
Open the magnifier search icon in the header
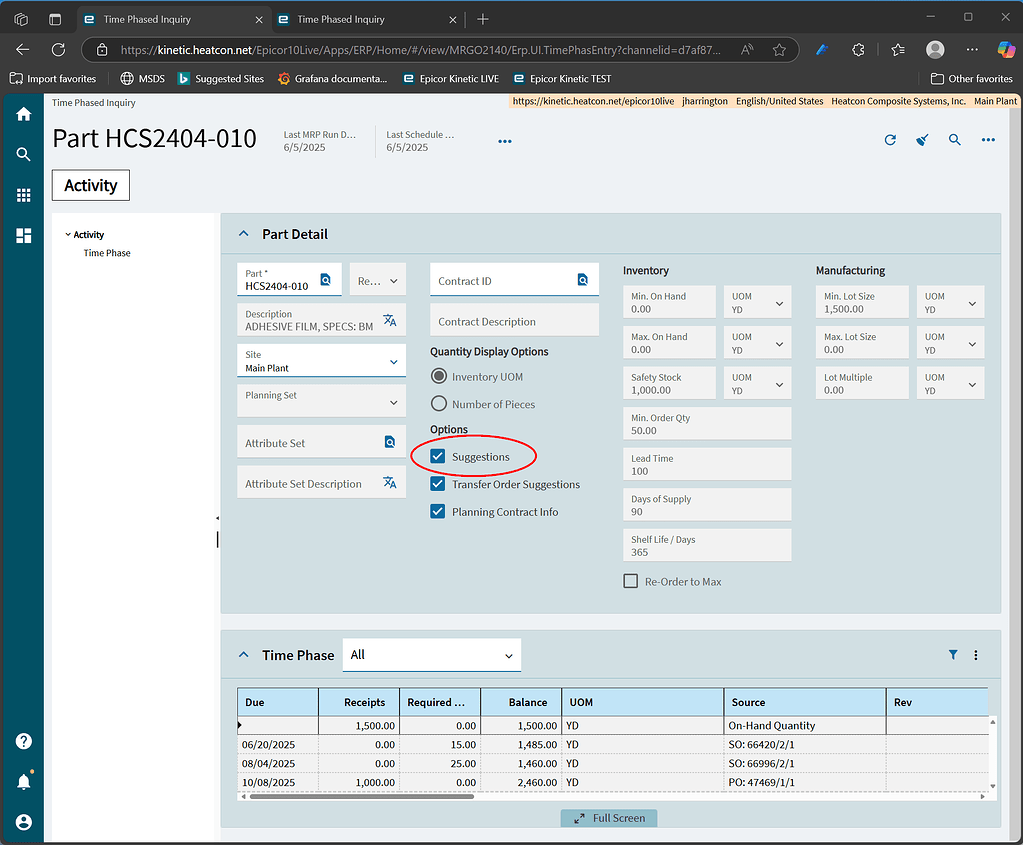pyautogui.click(x=954, y=140)
